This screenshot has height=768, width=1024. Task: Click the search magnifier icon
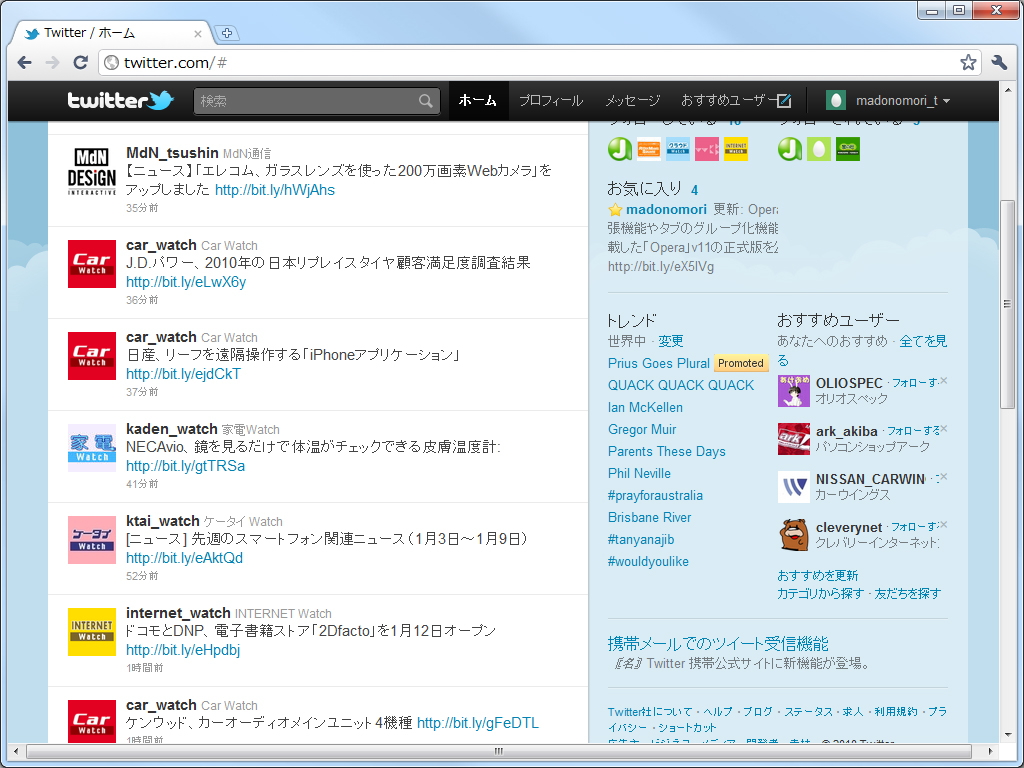425,100
